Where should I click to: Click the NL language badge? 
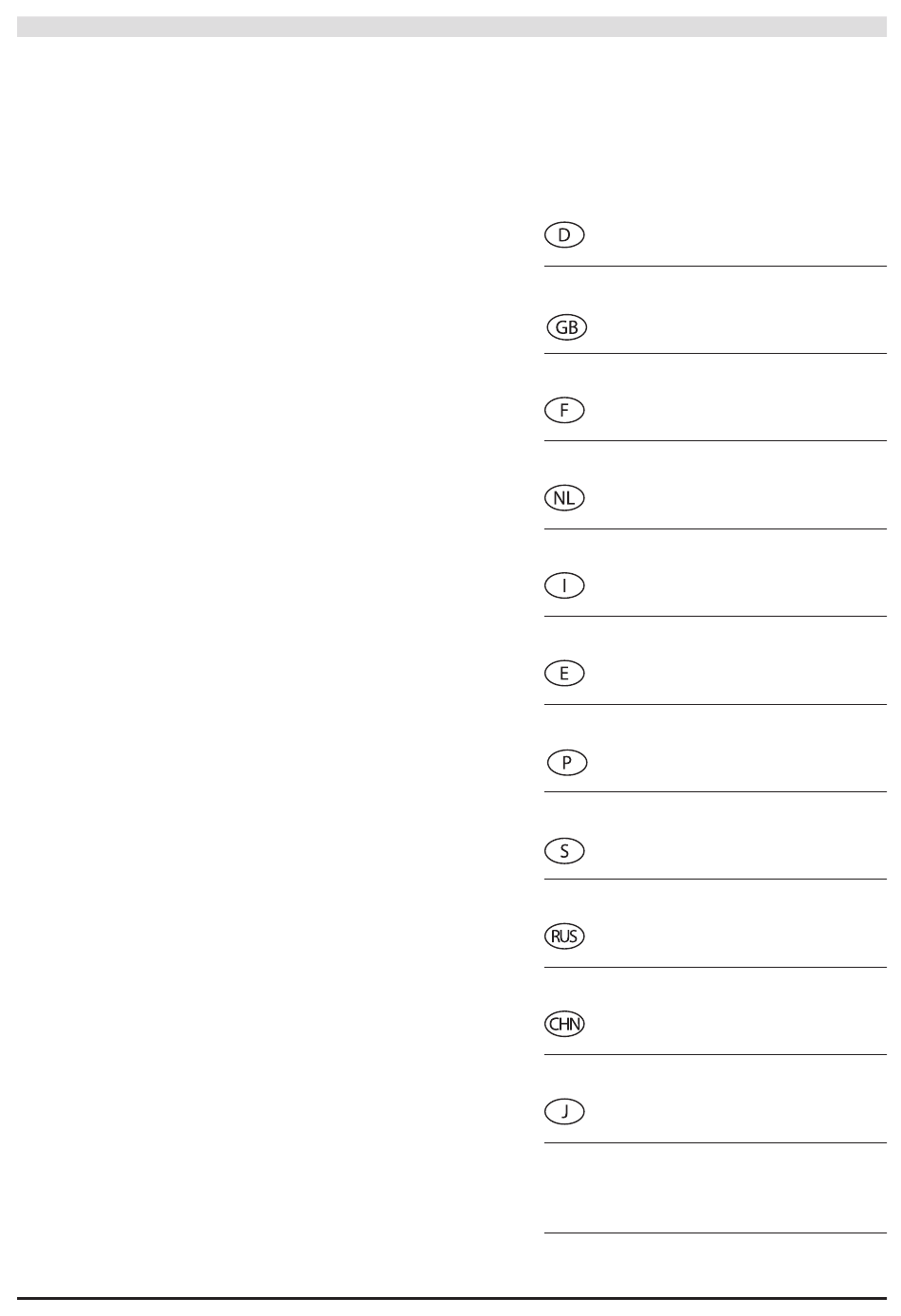point(564,497)
